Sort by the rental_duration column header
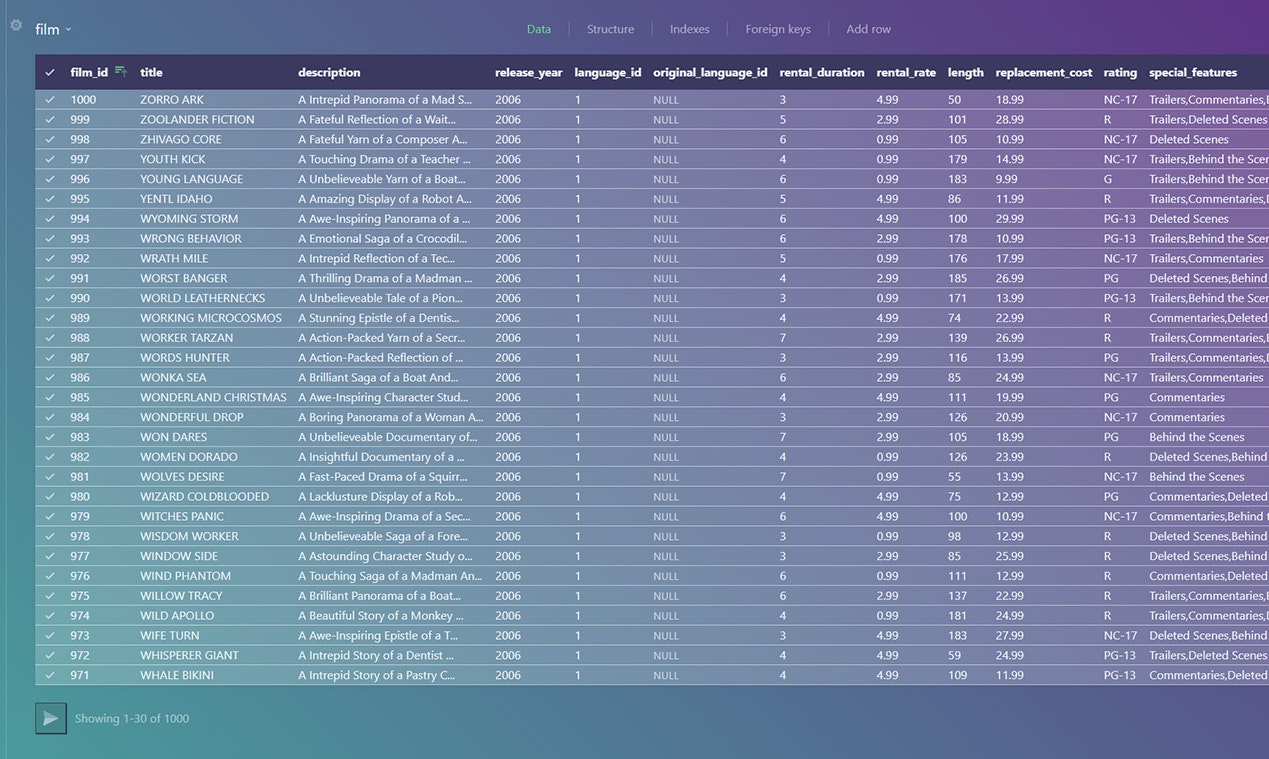Screen dimensions: 1269x759 click(822, 72)
